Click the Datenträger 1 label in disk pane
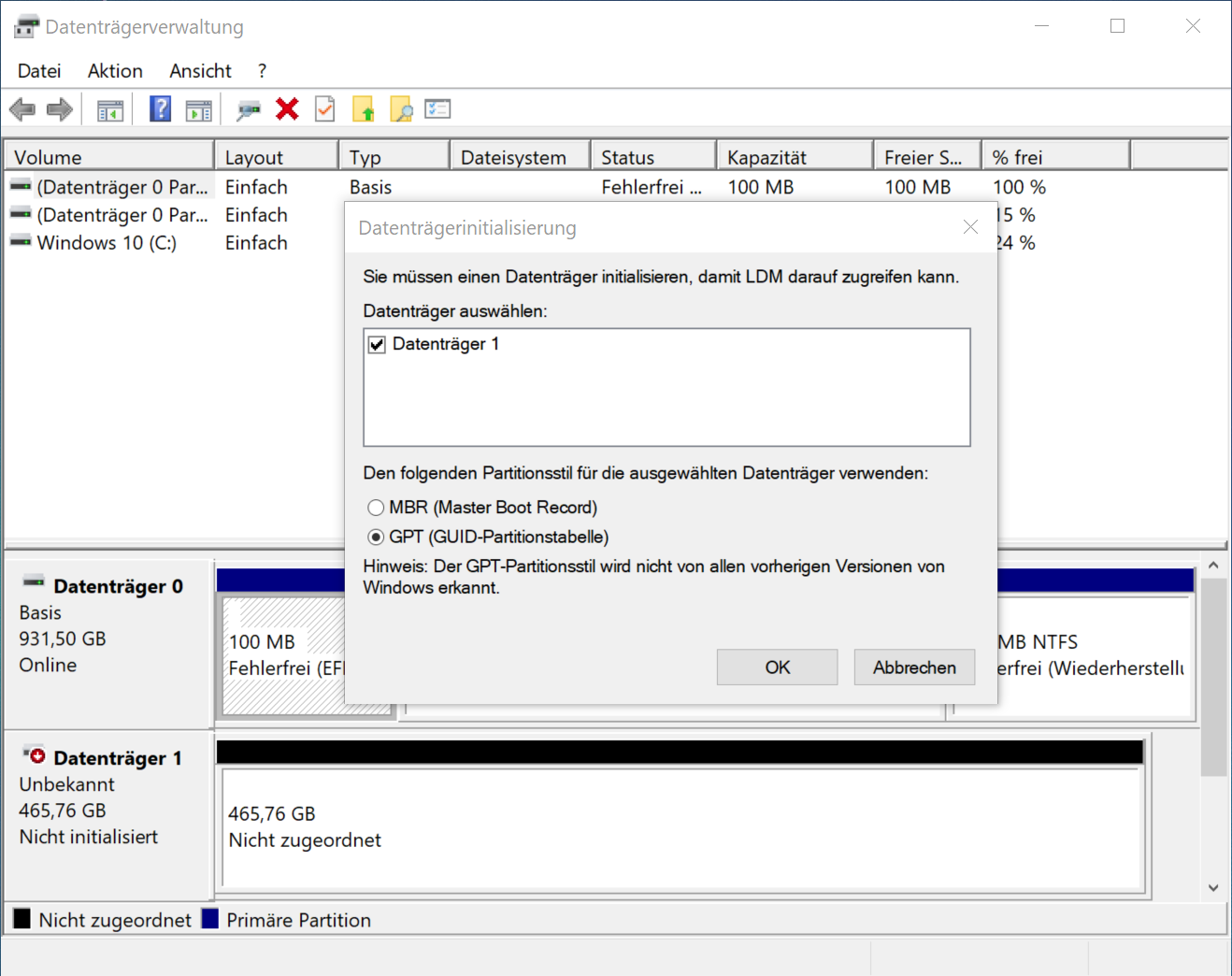The image size is (1232, 976). pos(118,758)
